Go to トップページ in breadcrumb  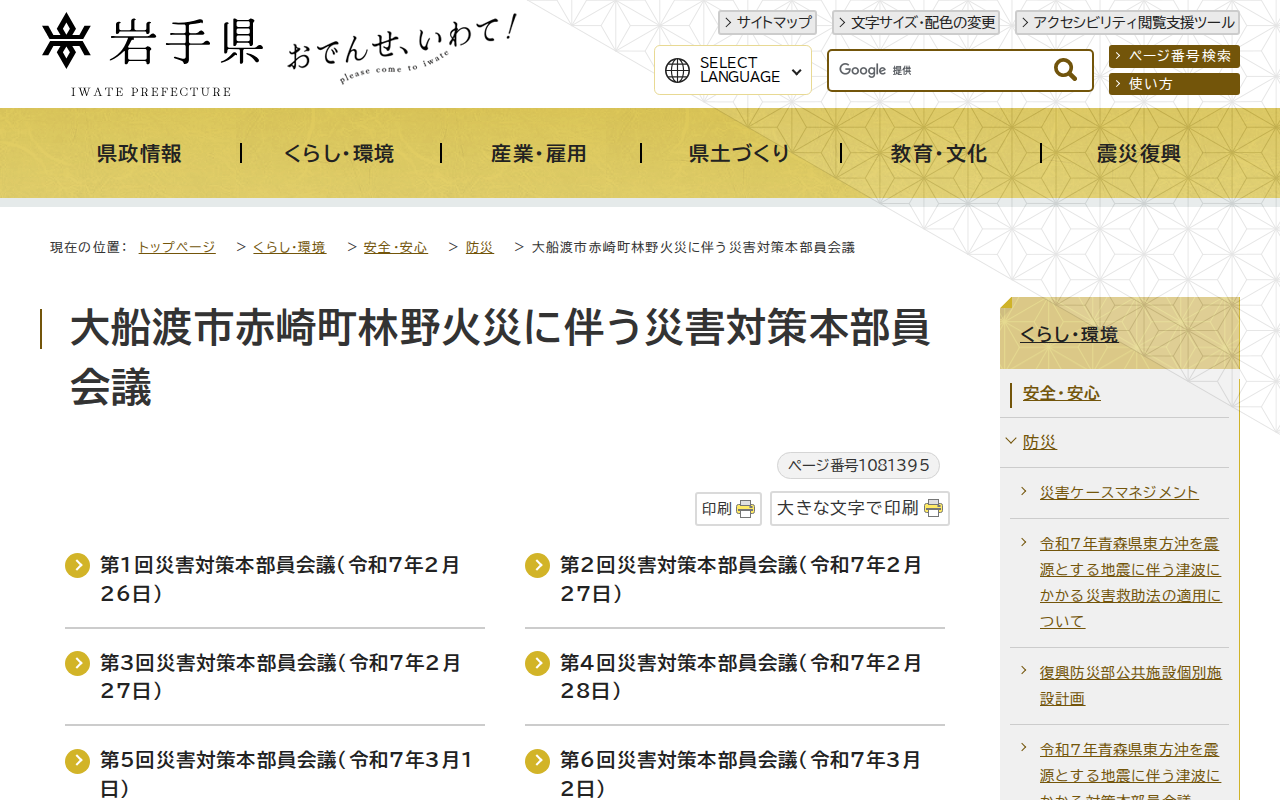point(176,247)
